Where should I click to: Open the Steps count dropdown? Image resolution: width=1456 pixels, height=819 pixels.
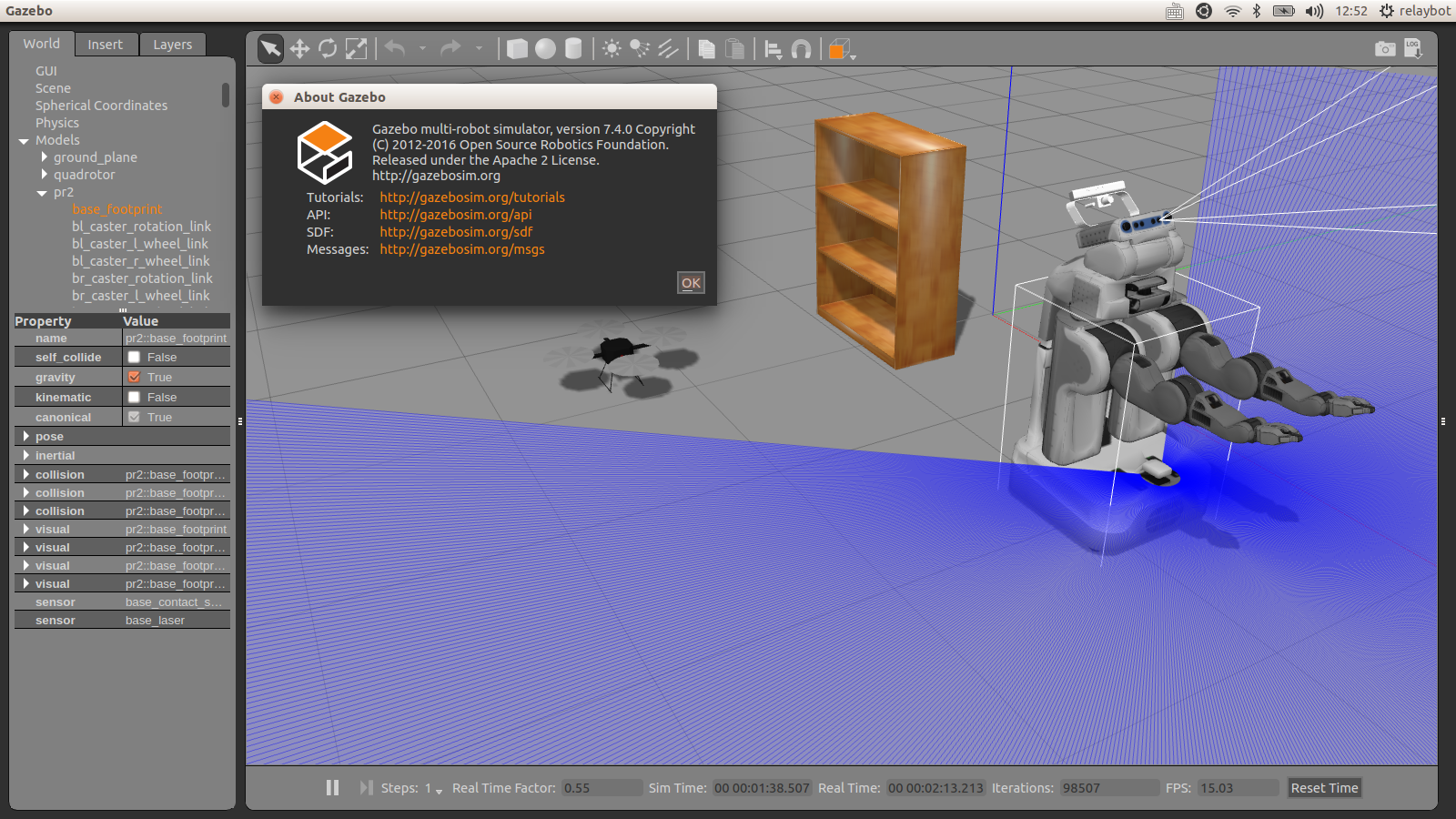point(434,788)
